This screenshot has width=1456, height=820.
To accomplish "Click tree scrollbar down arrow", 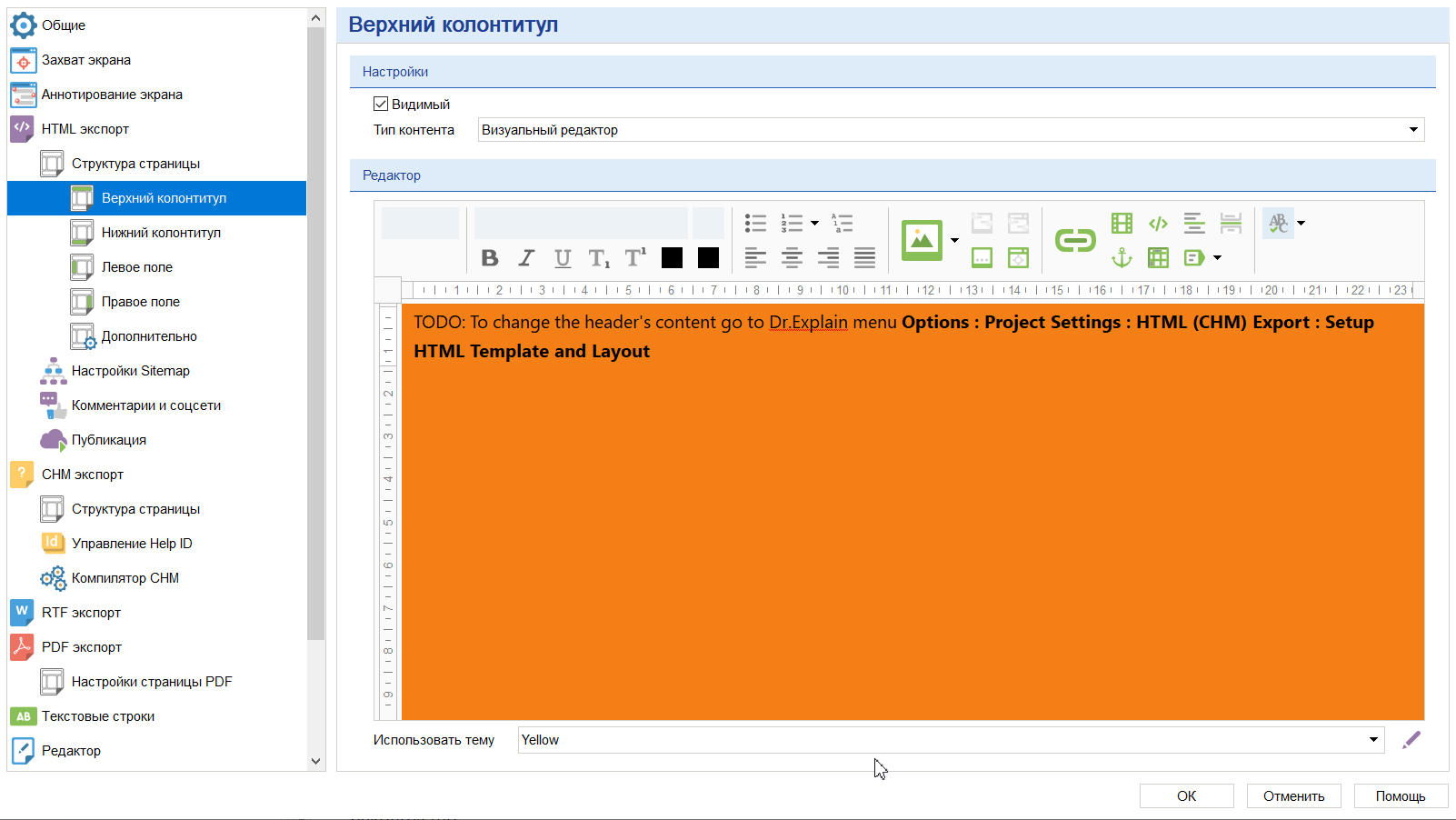I will click(x=315, y=762).
